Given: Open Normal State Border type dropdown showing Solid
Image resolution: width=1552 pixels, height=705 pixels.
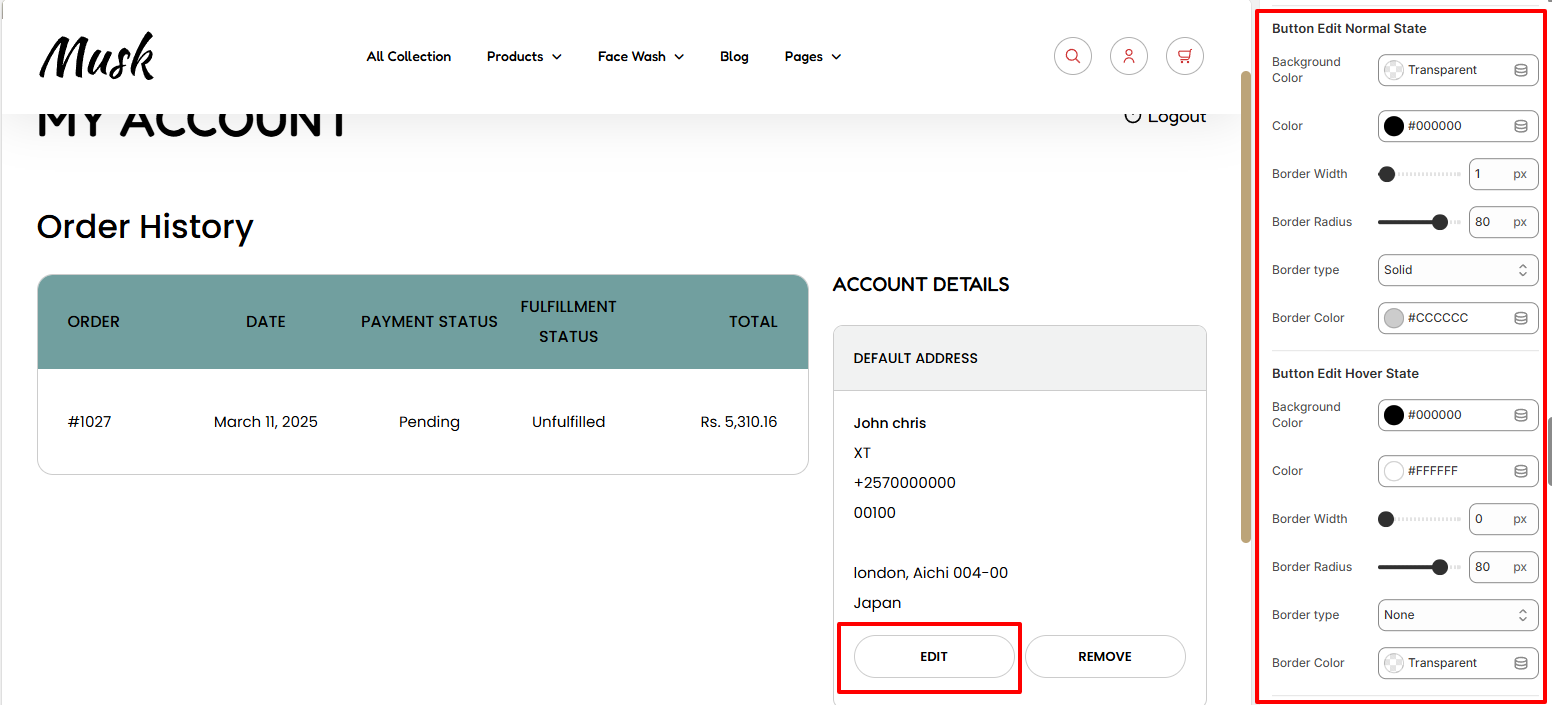Looking at the screenshot, I should click(1458, 270).
